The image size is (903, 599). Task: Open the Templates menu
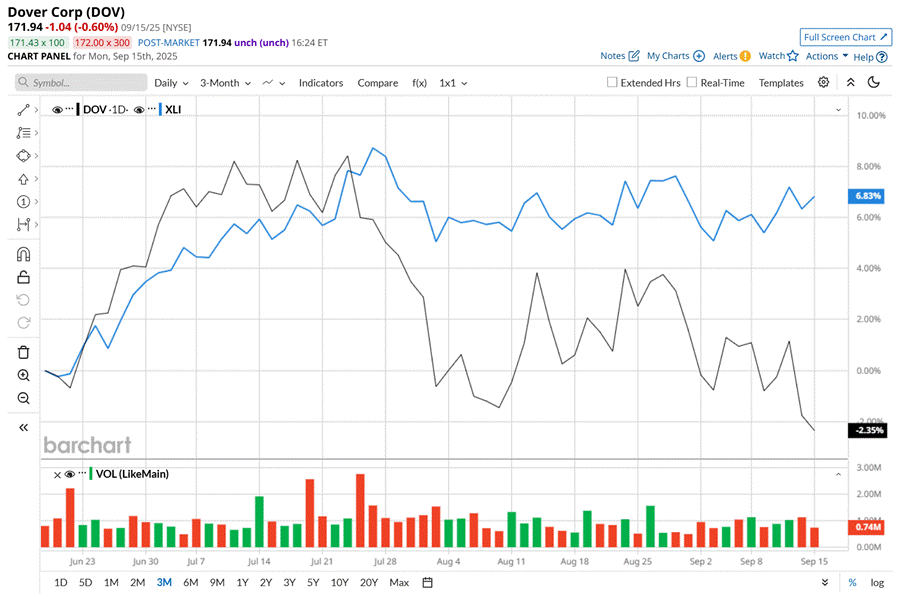pyautogui.click(x=781, y=83)
